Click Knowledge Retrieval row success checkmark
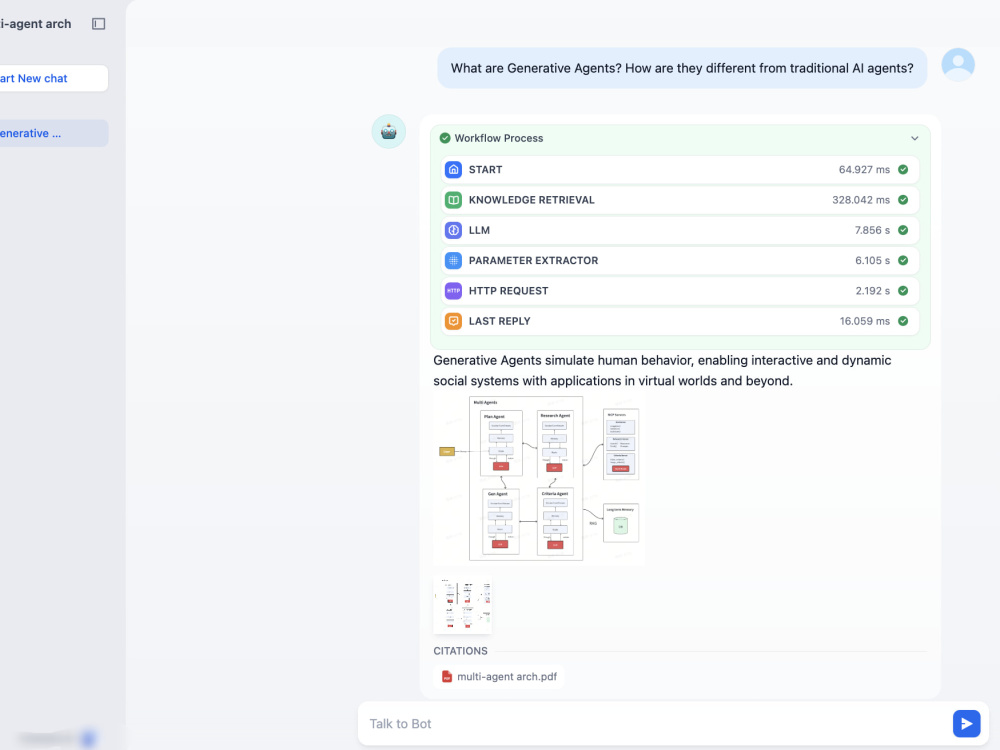1000x750 pixels. point(903,200)
